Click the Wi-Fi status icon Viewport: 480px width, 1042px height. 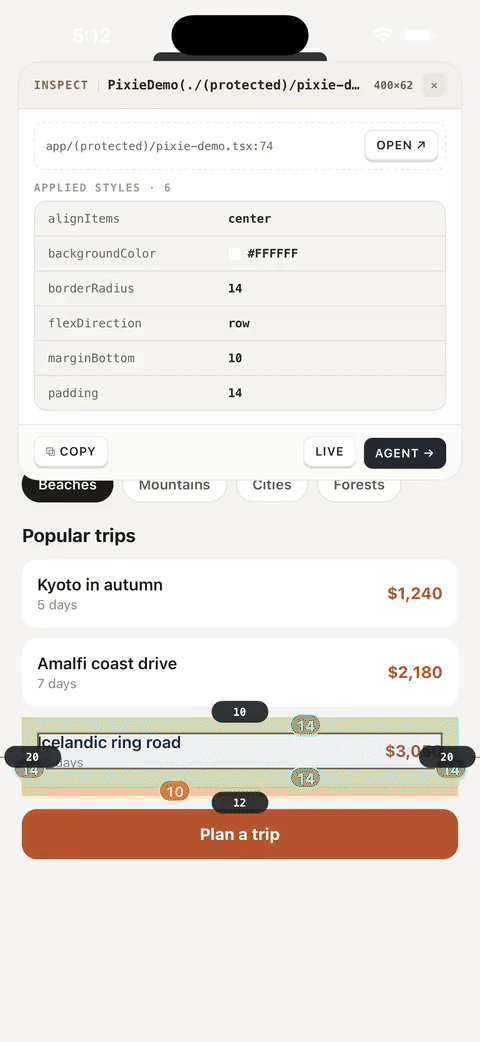pyautogui.click(x=383, y=35)
